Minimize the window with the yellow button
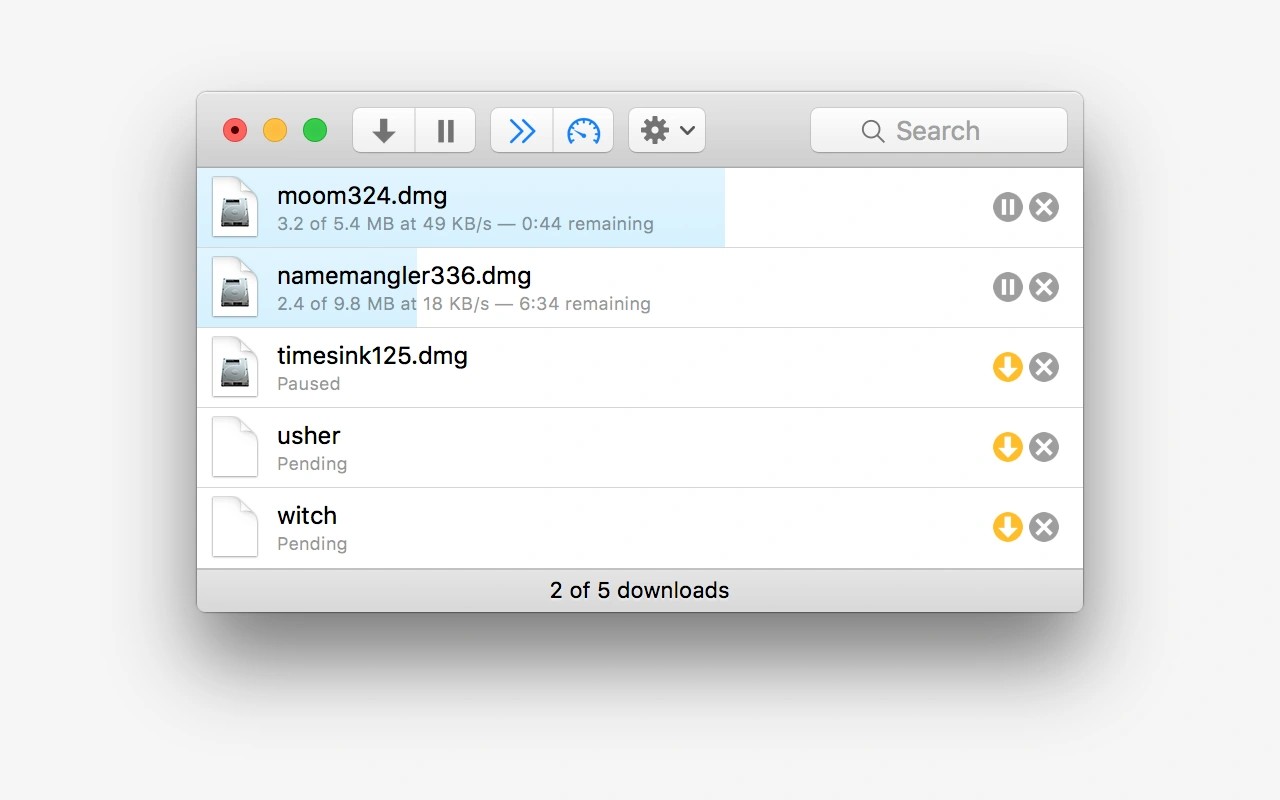Image resolution: width=1280 pixels, height=800 pixels. pos(275,130)
